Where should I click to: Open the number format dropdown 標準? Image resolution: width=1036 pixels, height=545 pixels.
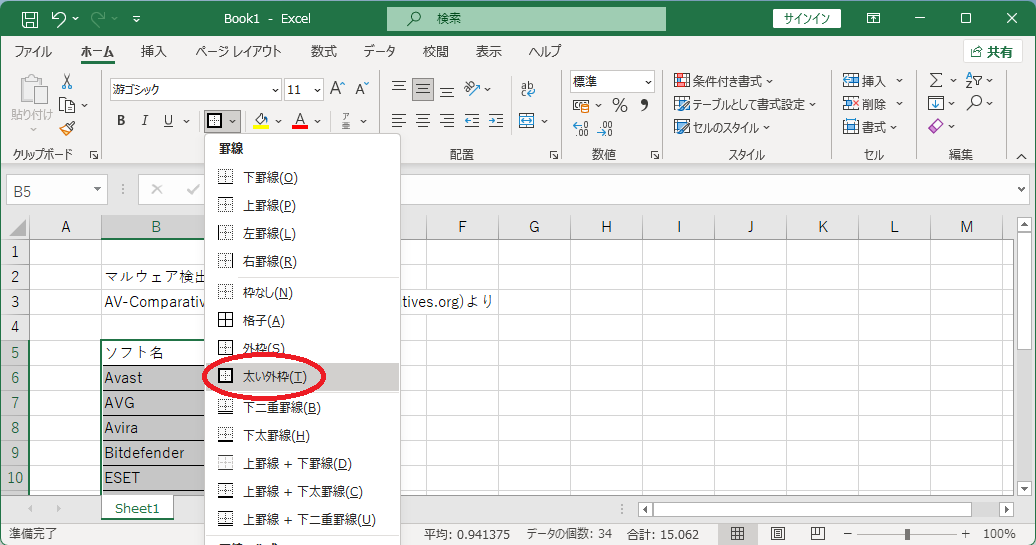pyautogui.click(x=648, y=82)
